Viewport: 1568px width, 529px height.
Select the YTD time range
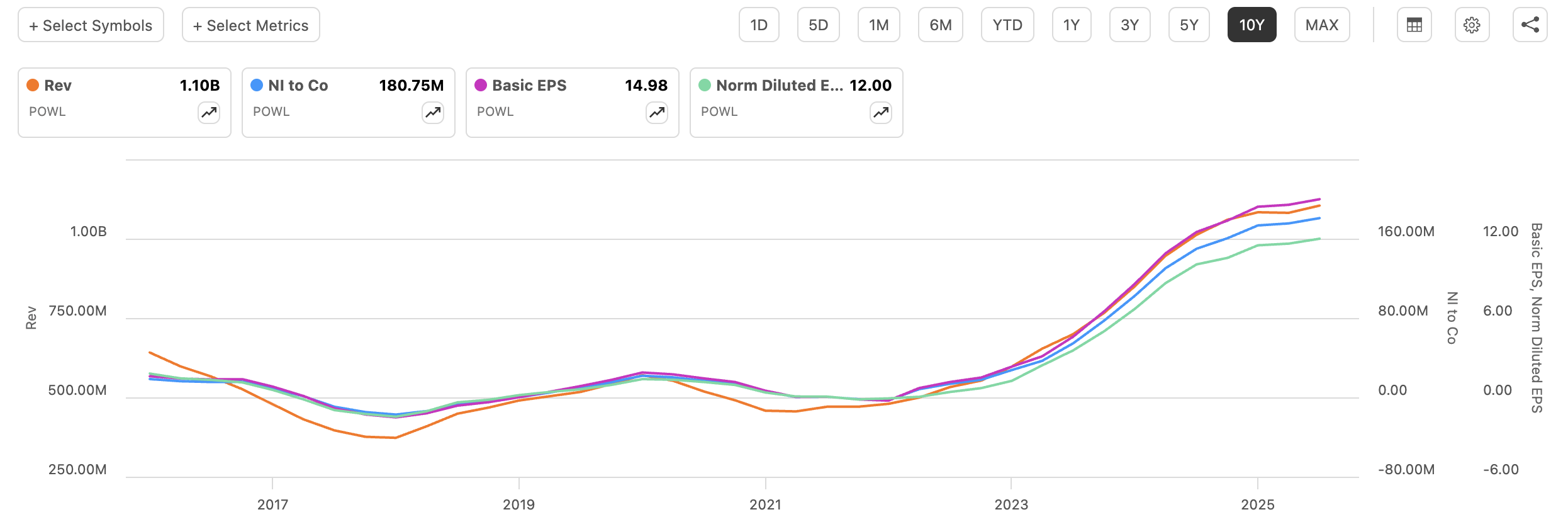(x=1007, y=25)
